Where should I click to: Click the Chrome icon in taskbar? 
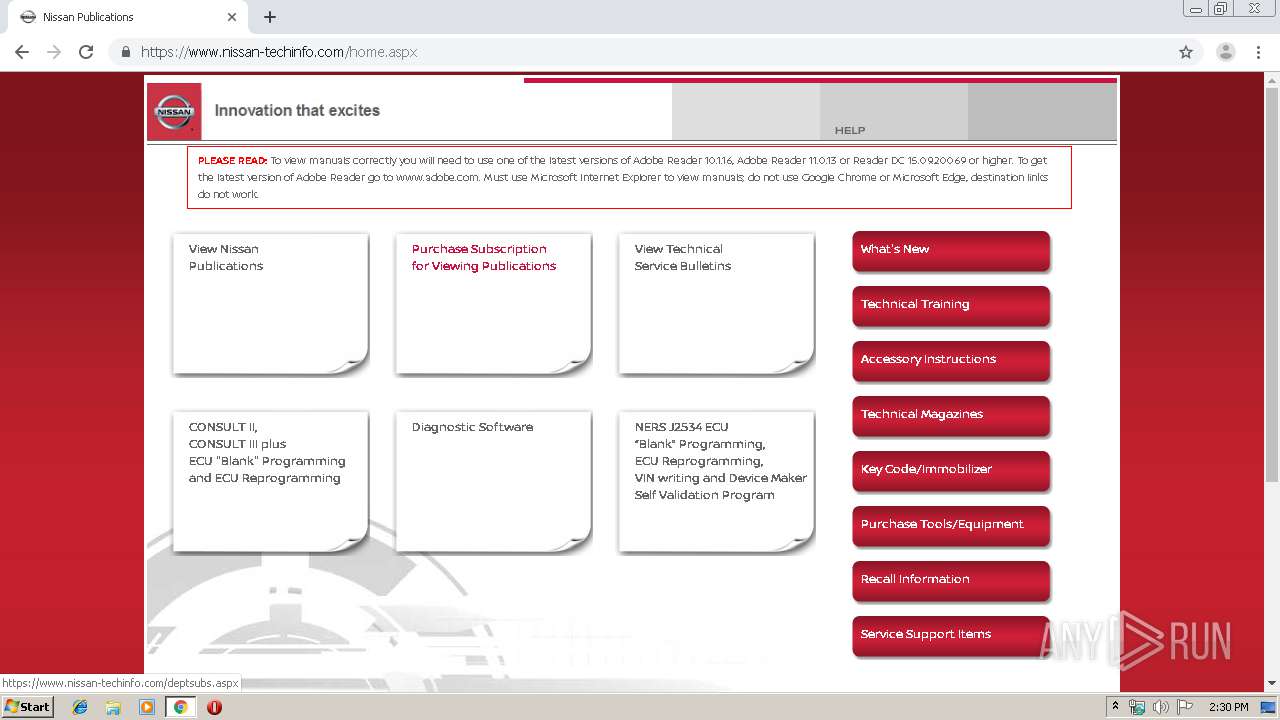(x=181, y=707)
